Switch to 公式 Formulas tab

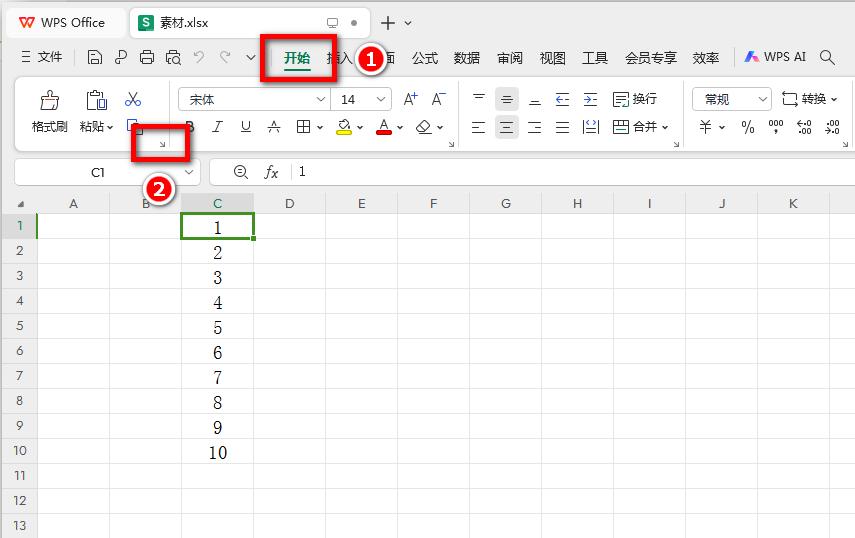tap(425, 58)
